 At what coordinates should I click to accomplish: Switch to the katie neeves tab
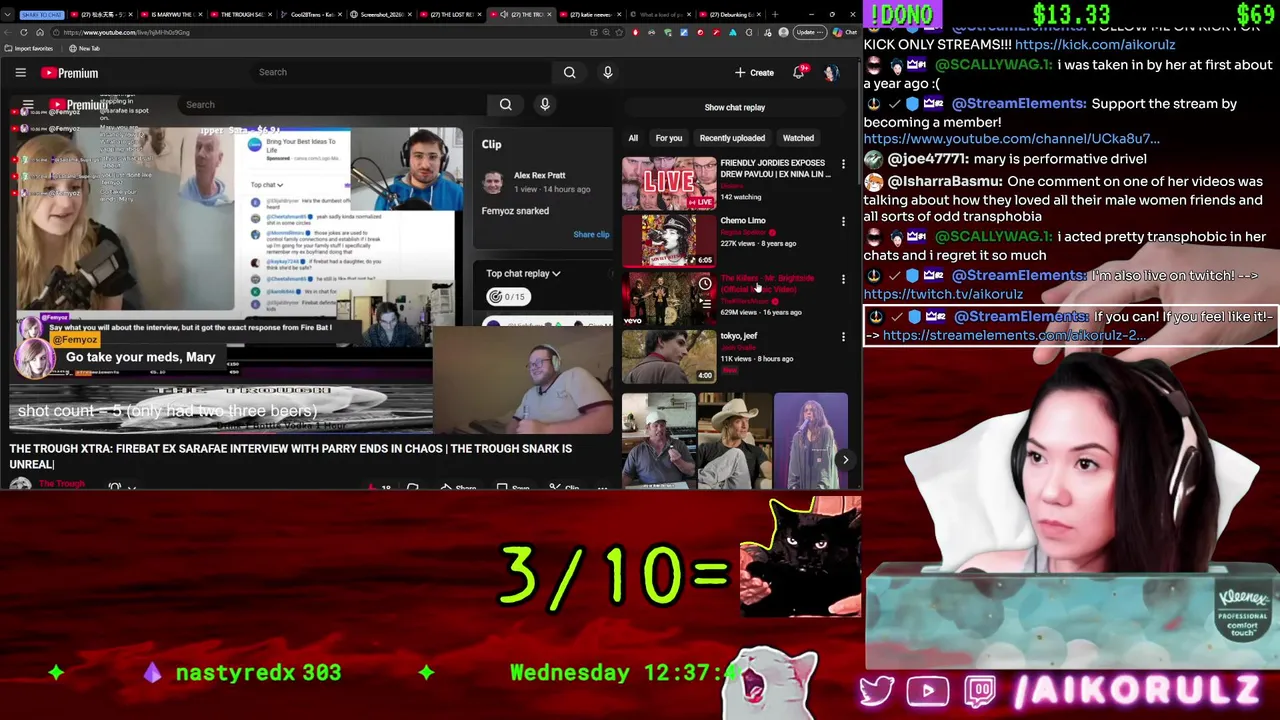coord(590,14)
